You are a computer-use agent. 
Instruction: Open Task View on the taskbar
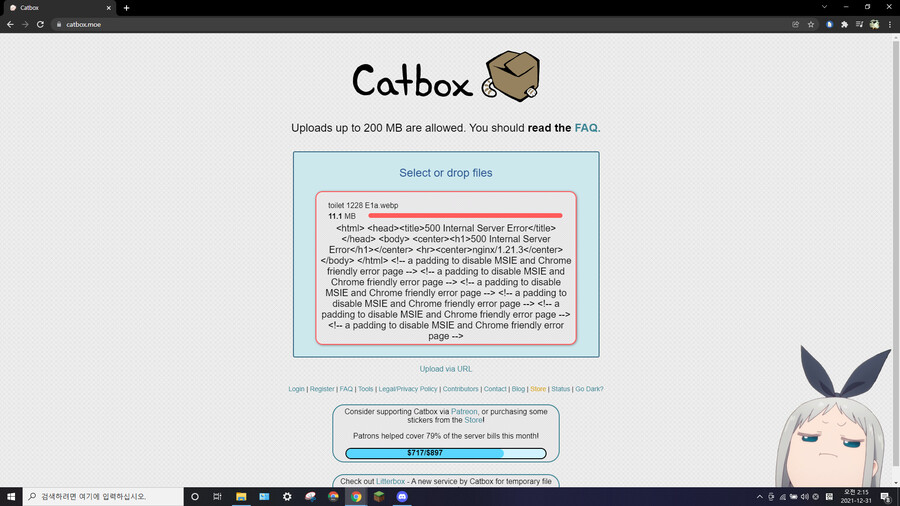point(217,496)
